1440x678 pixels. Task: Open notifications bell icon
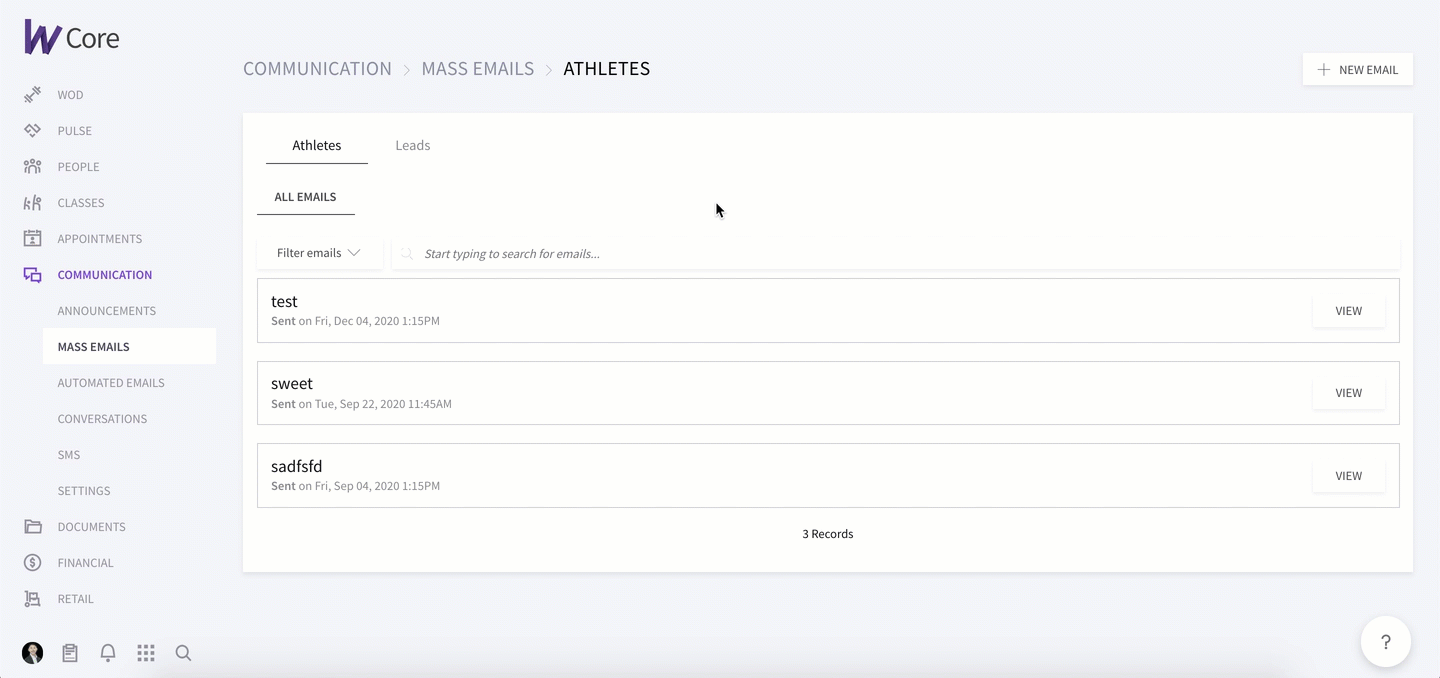click(108, 653)
